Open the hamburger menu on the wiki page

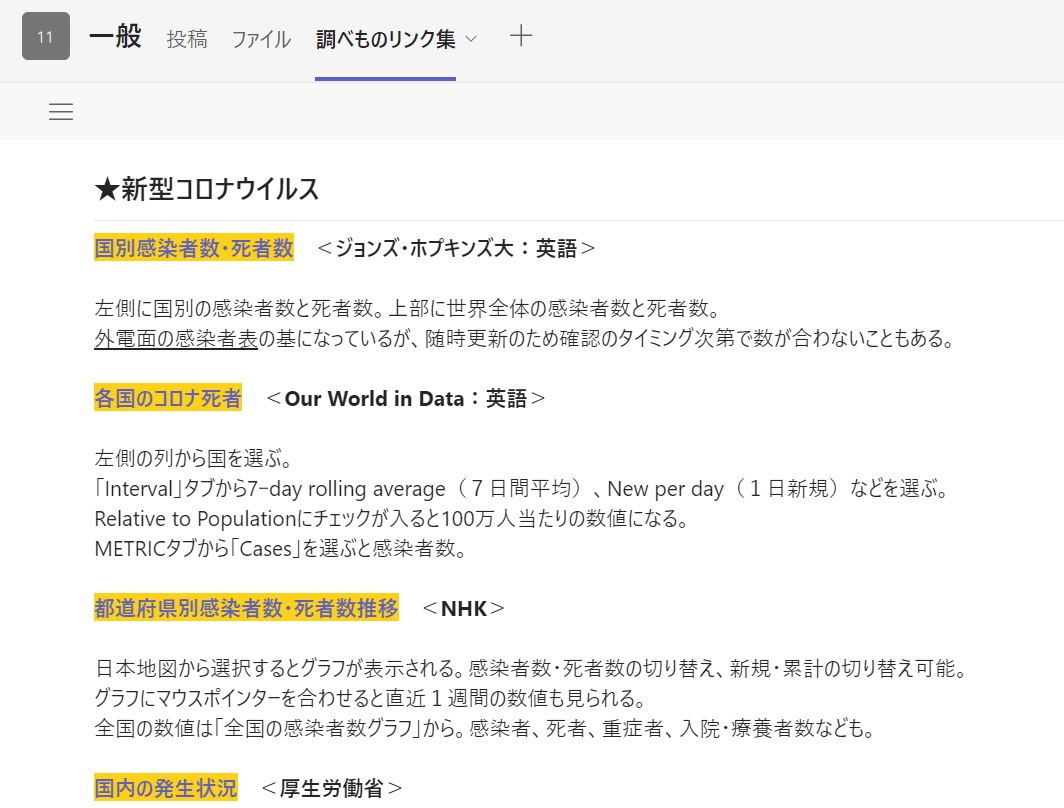click(x=60, y=111)
